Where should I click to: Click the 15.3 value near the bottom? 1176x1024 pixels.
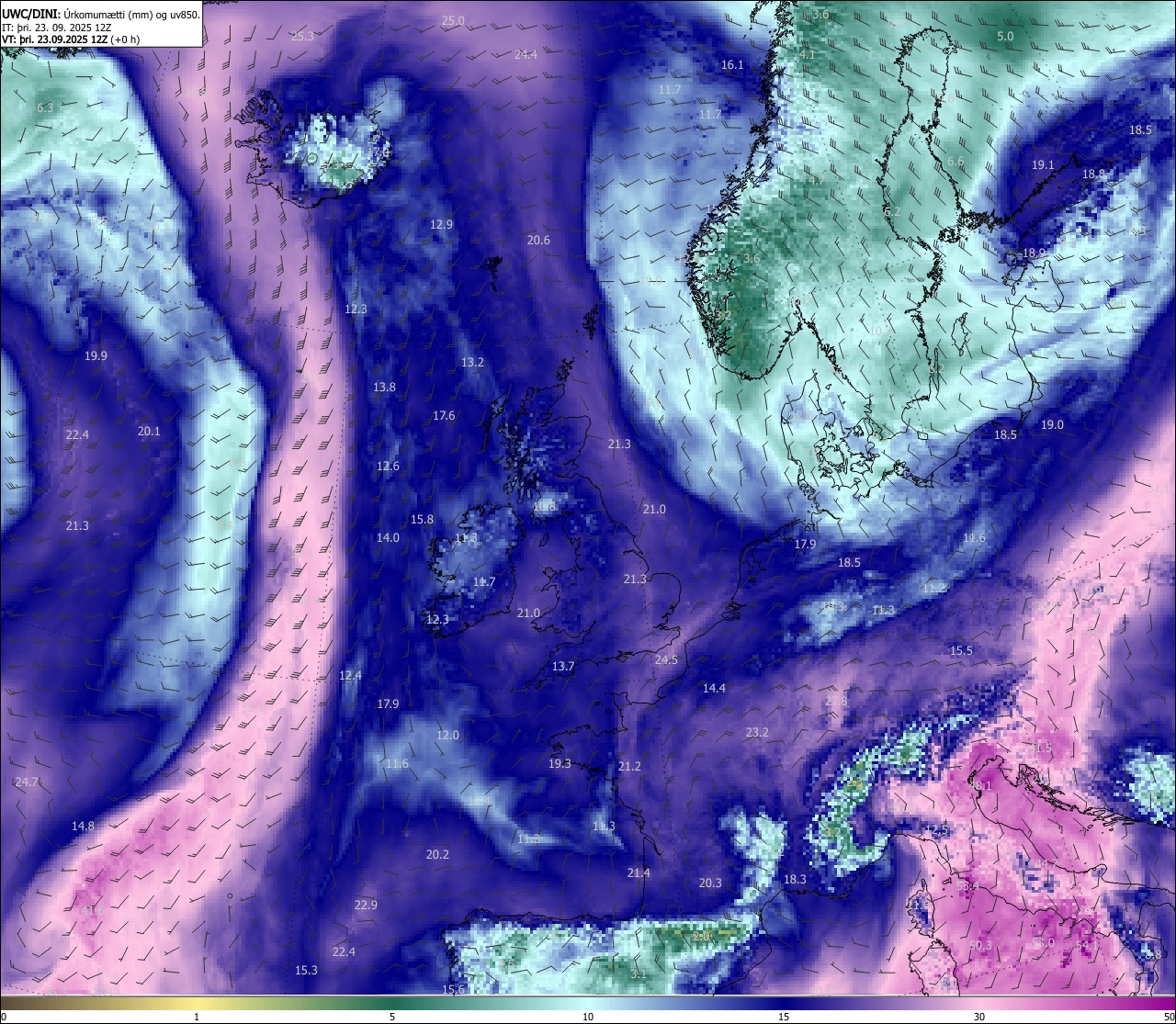306,970
